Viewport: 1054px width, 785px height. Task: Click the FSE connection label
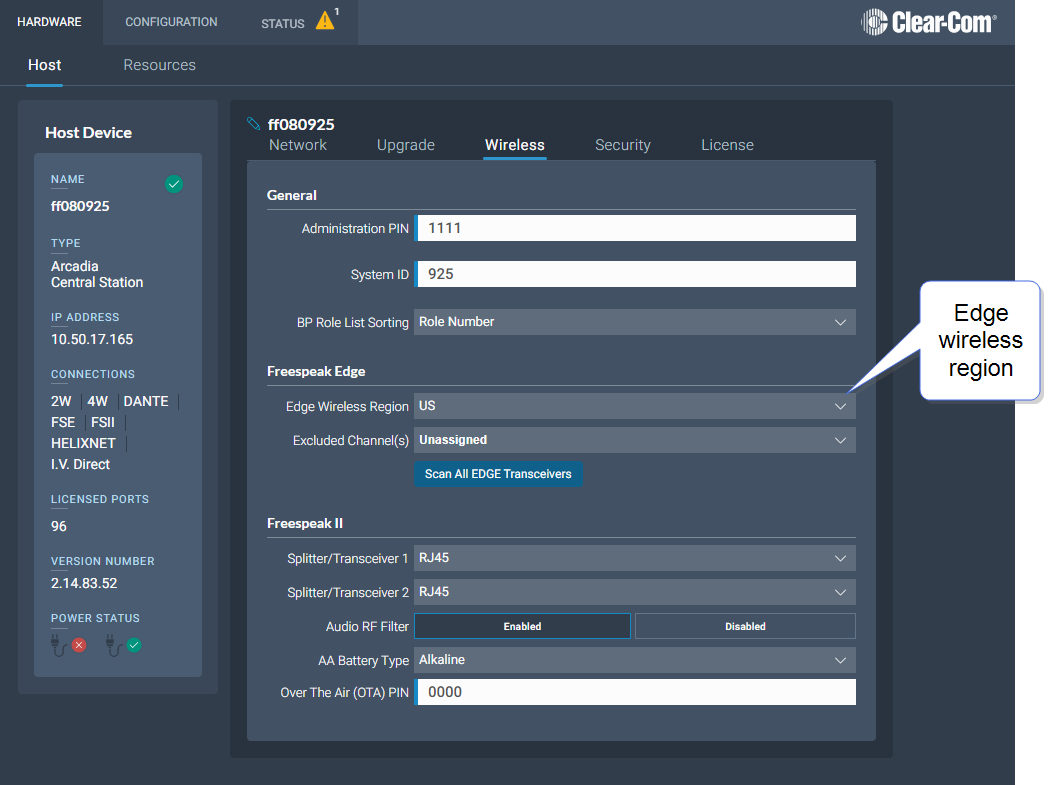[63, 422]
